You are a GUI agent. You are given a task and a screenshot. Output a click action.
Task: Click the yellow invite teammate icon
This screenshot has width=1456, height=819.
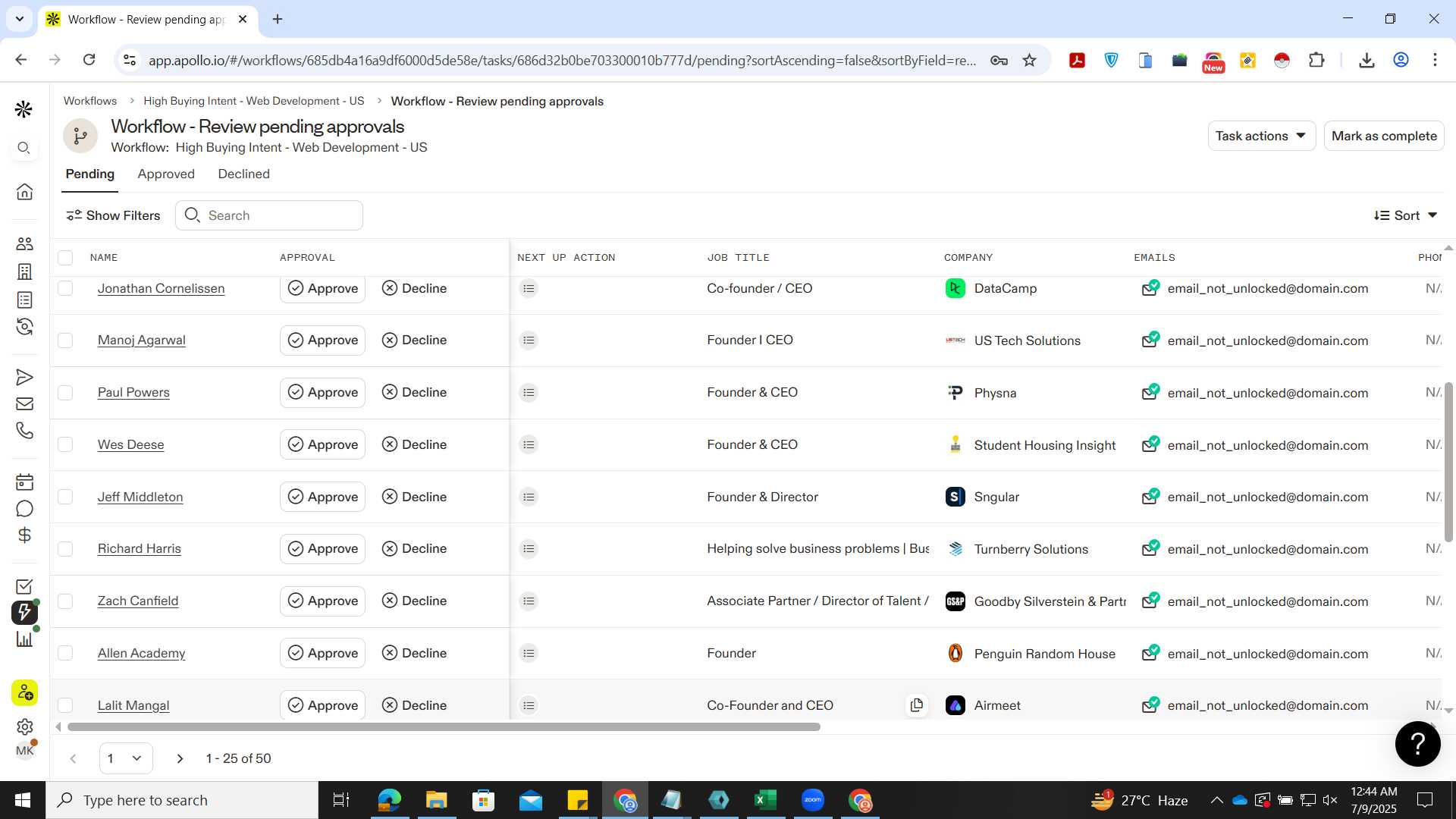click(24, 692)
